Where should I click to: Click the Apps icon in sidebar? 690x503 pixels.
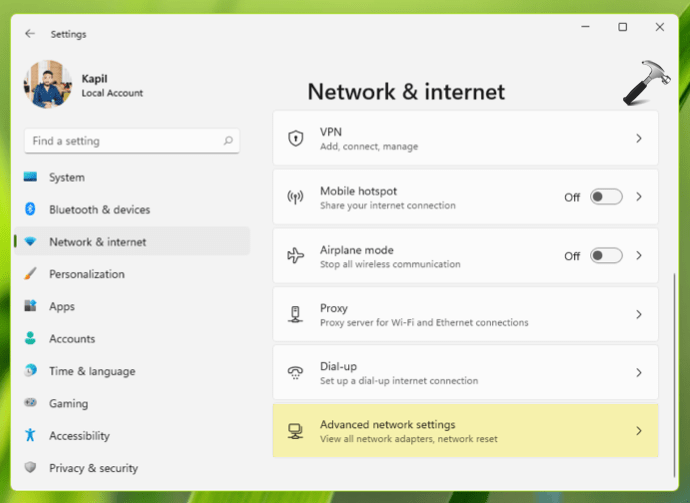point(30,306)
